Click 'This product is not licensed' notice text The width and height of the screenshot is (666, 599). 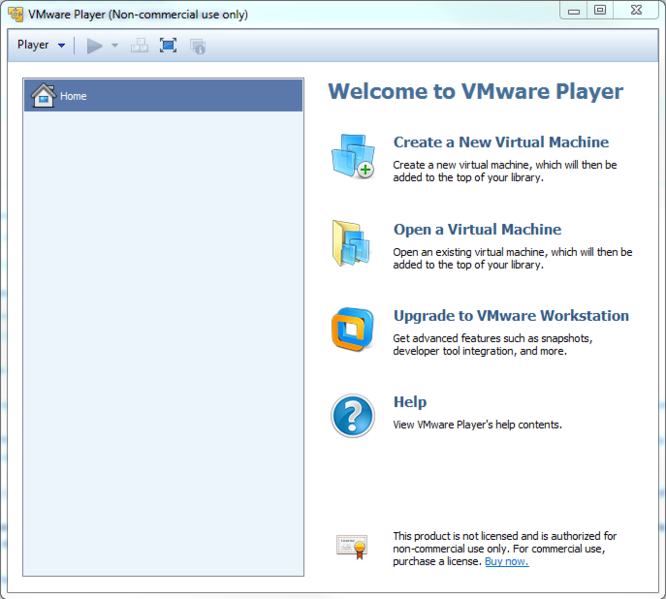click(505, 549)
